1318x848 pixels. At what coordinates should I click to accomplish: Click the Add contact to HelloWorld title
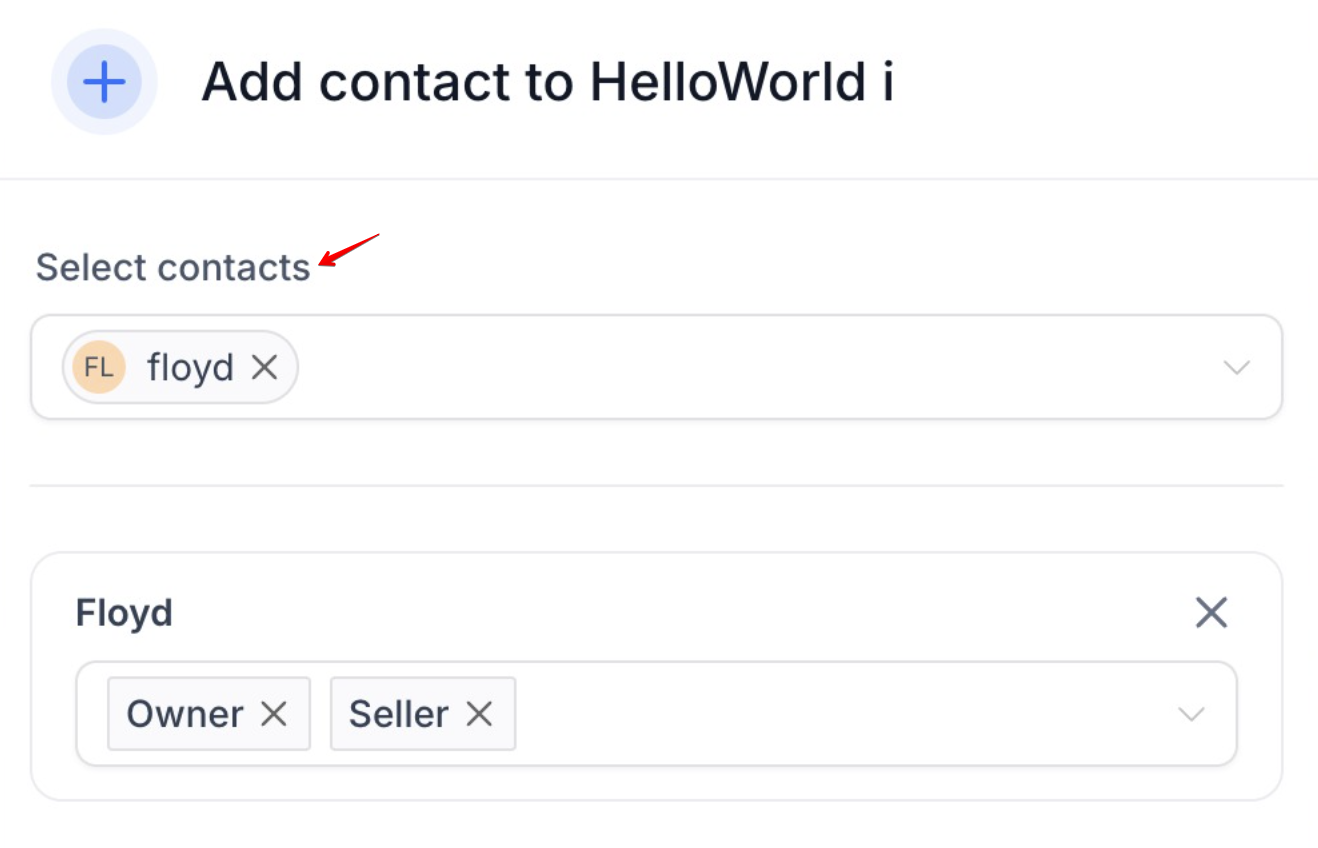547,82
